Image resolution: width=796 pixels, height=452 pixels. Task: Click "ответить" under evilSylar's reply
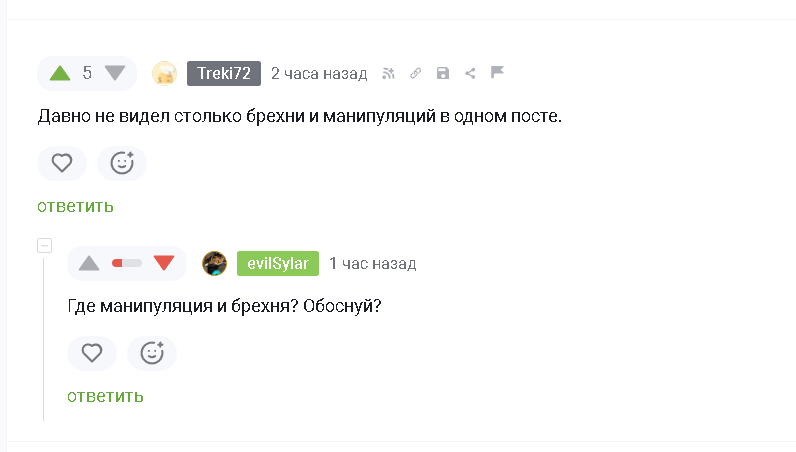point(106,396)
